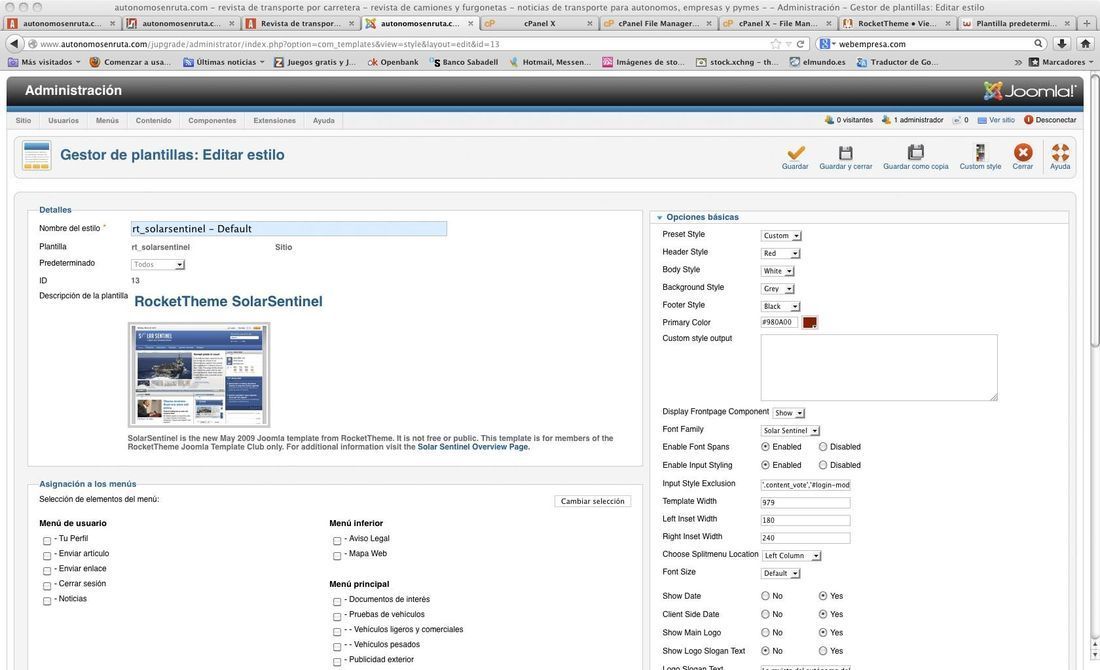Click the Desconectar logout icon
The height and width of the screenshot is (670, 1100).
click(1028, 120)
